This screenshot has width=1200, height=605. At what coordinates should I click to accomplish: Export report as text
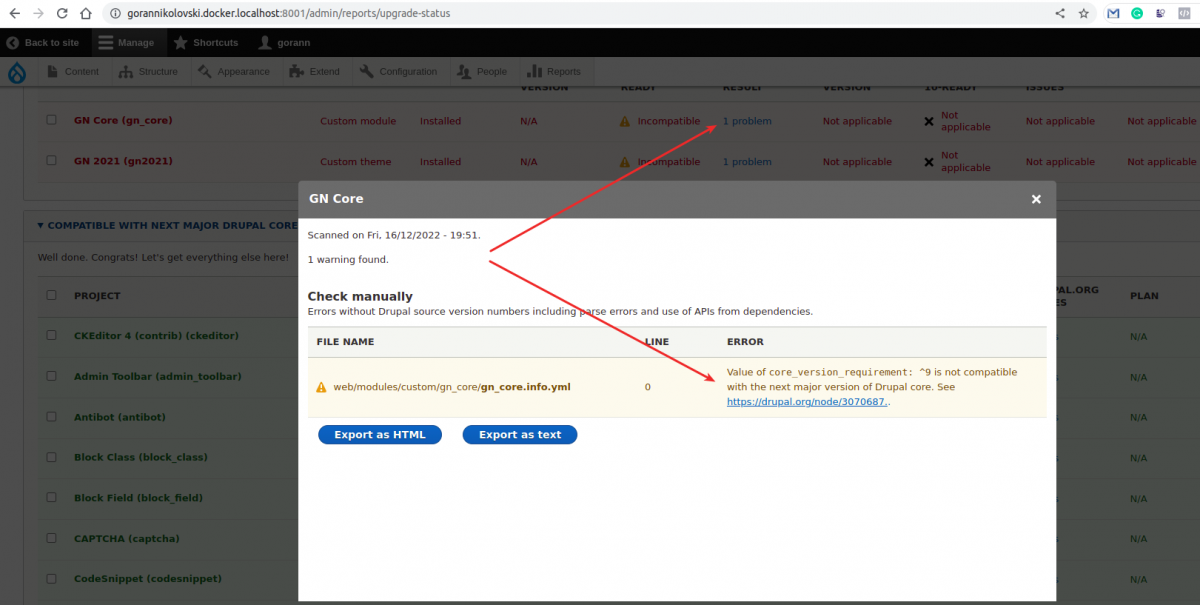[x=520, y=434]
